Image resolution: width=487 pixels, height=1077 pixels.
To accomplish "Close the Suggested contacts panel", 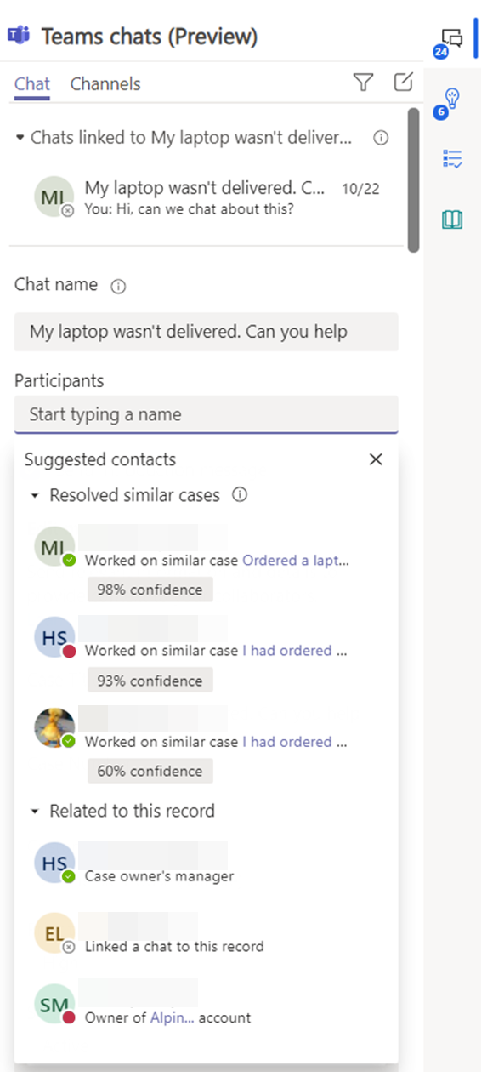I will tap(376, 460).
